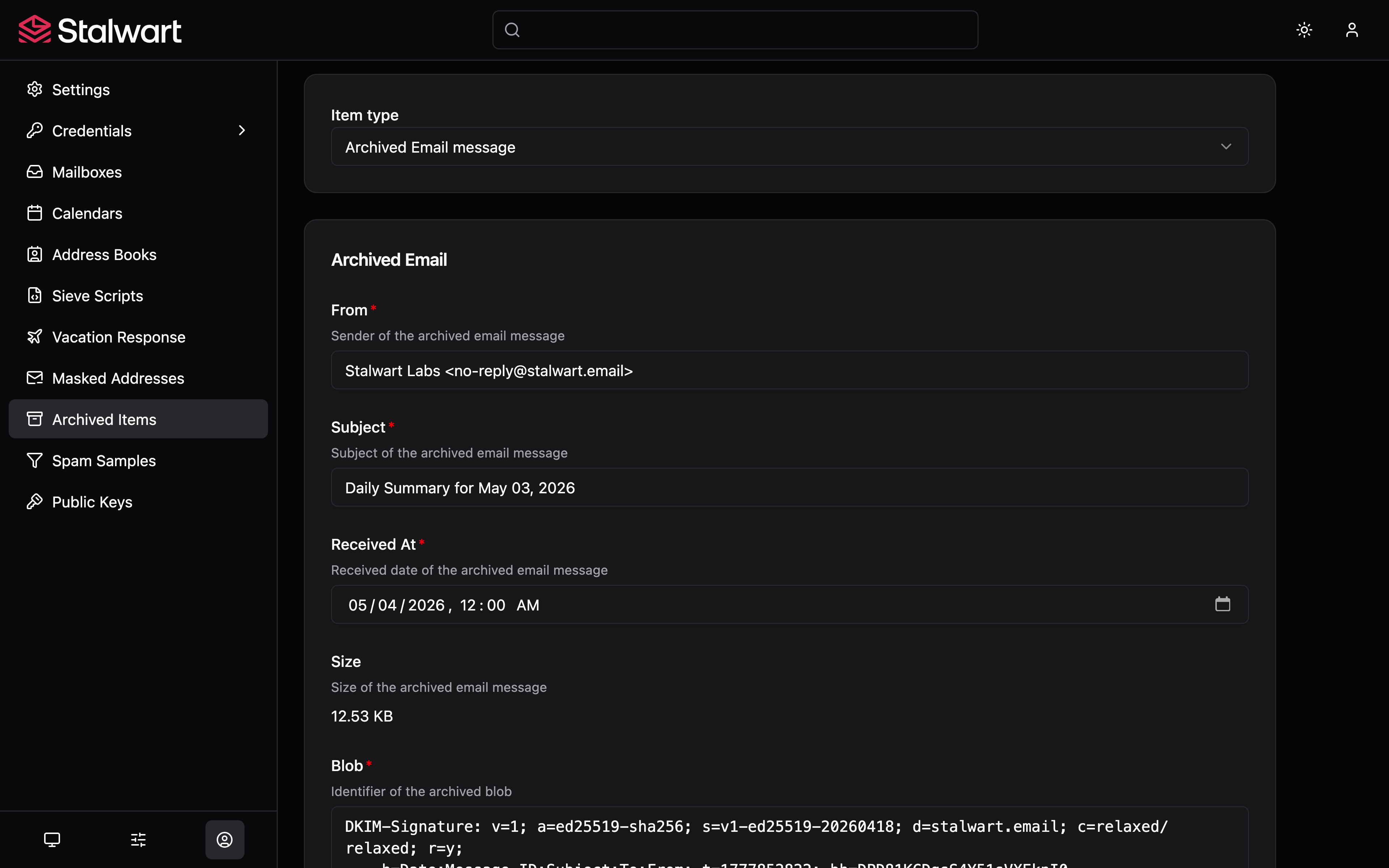Go to Calendars page
The height and width of the screenshot is (868, 1389).
click(x=138, y=213)
